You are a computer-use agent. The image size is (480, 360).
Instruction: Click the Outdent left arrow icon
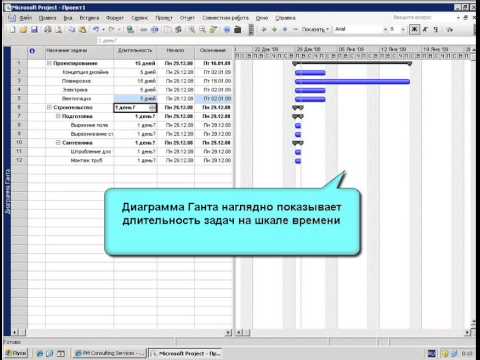coord(264,29)
